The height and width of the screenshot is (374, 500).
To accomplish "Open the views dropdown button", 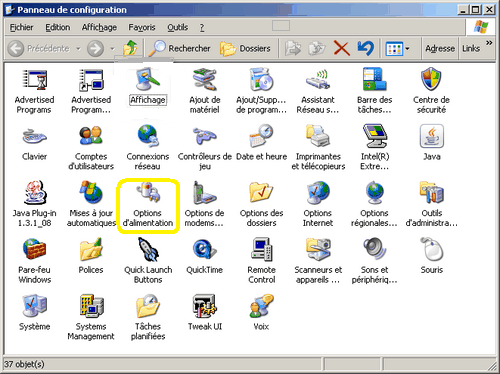I will click(x=398, y=49).
